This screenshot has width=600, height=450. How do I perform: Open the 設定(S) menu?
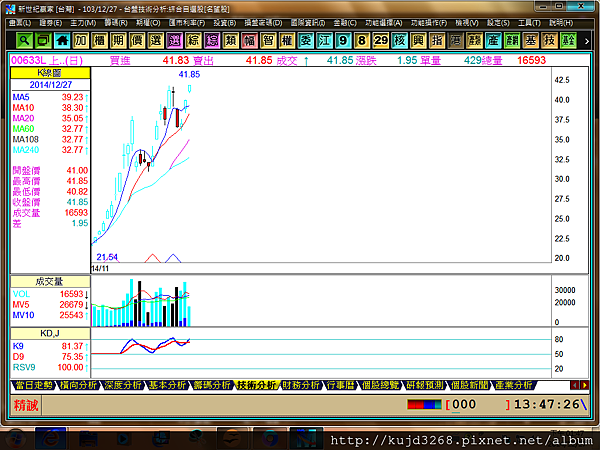(x=498, y=23)
